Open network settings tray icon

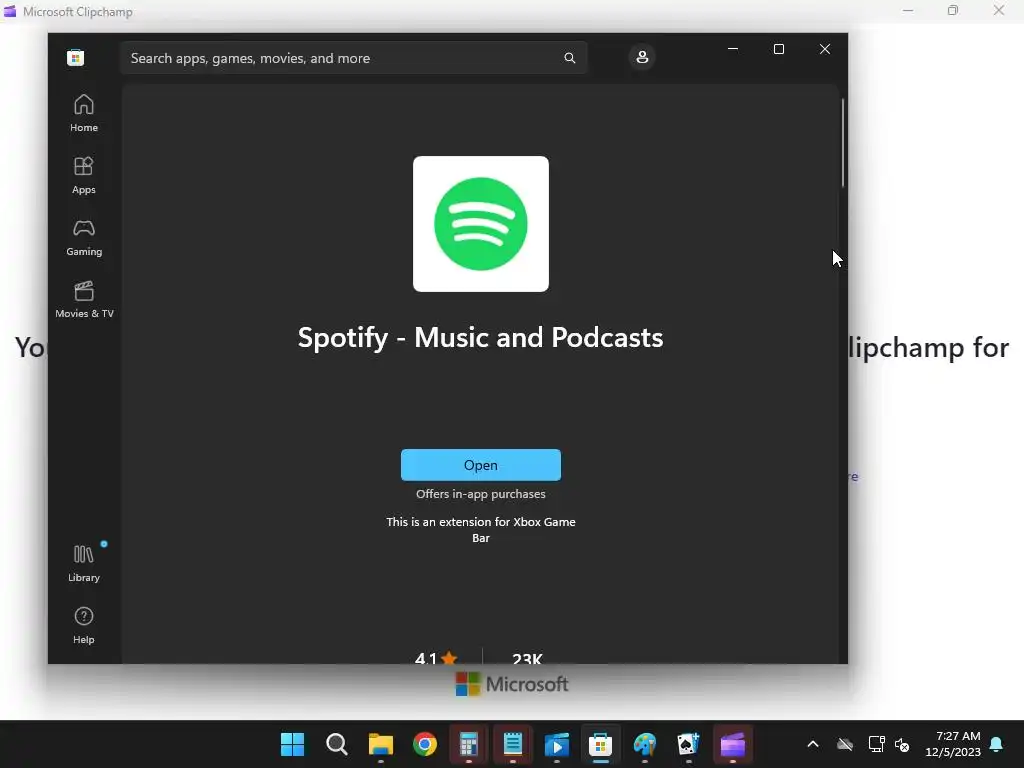coord(876,744)
